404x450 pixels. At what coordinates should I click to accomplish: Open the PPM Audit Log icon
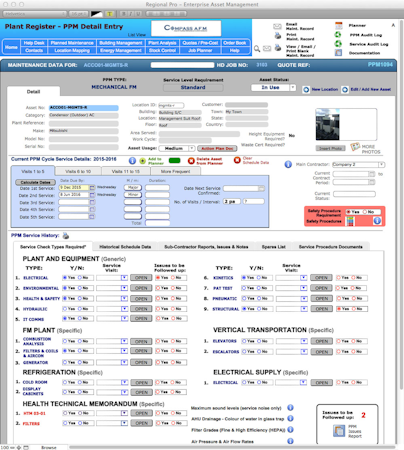click(338, 35)
